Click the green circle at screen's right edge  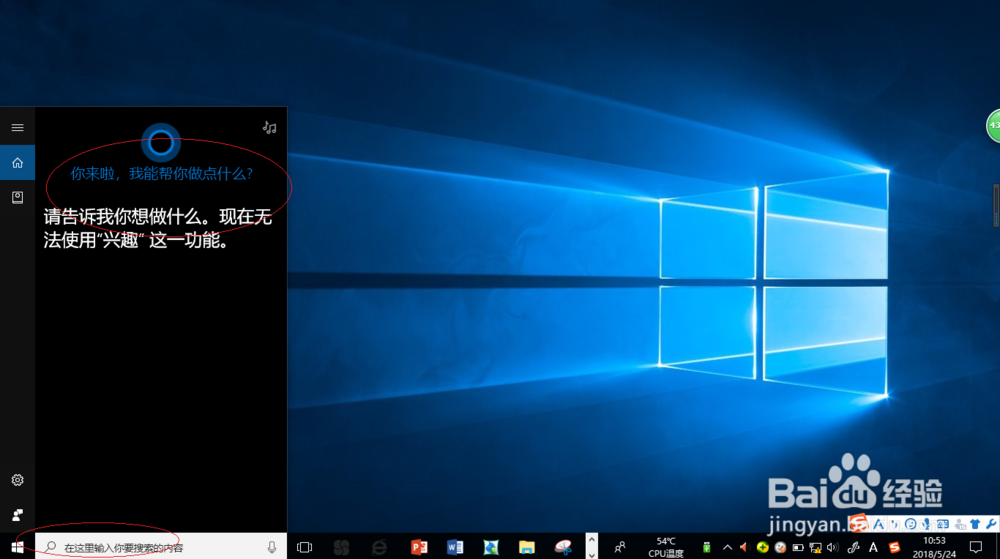994,126
